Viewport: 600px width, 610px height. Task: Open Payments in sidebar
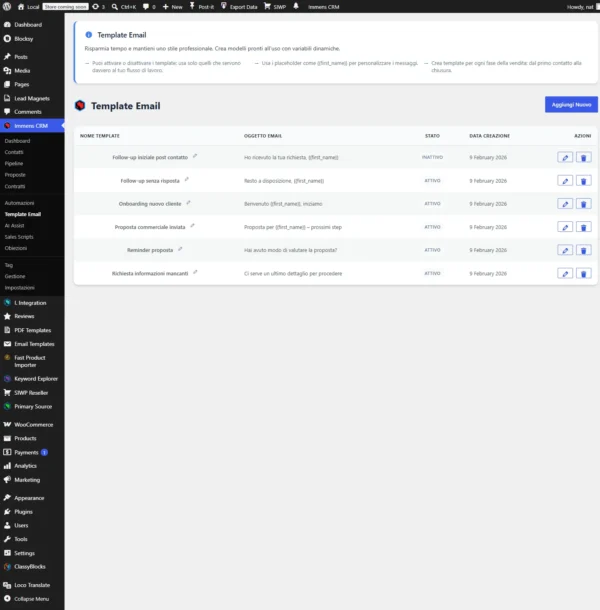(26, 452)
